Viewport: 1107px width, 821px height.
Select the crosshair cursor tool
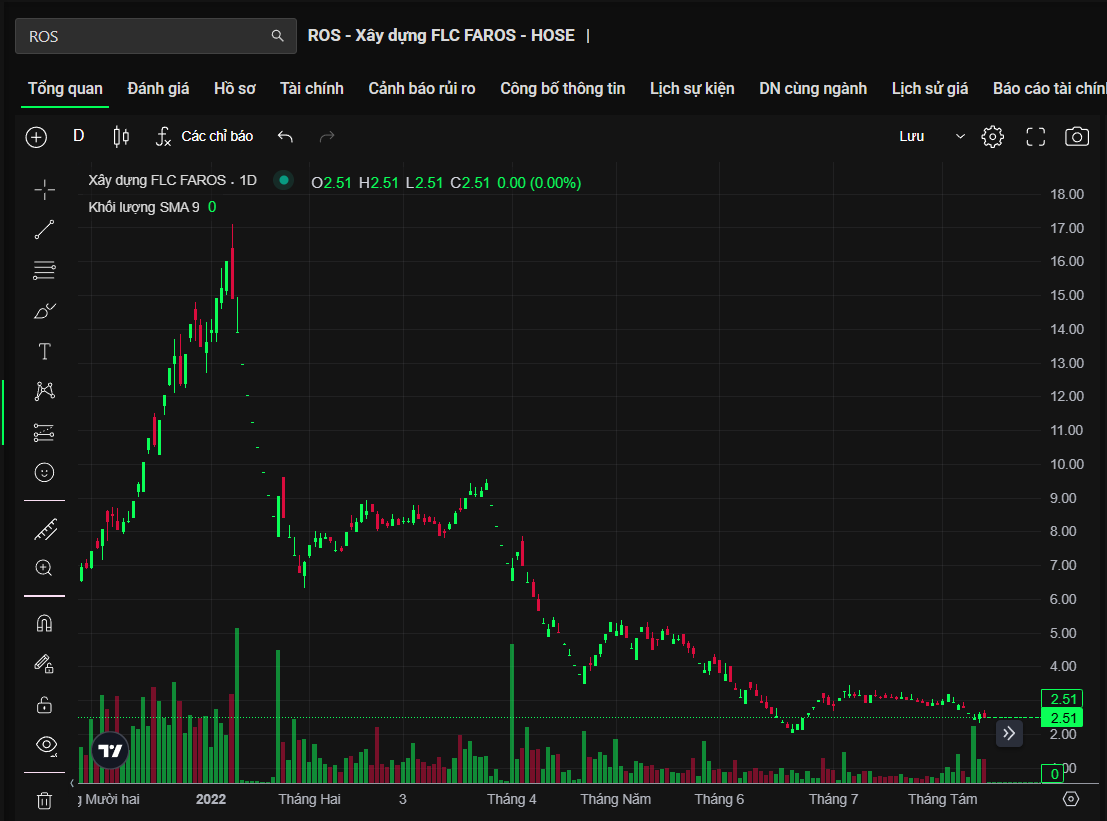coord(44,190)
